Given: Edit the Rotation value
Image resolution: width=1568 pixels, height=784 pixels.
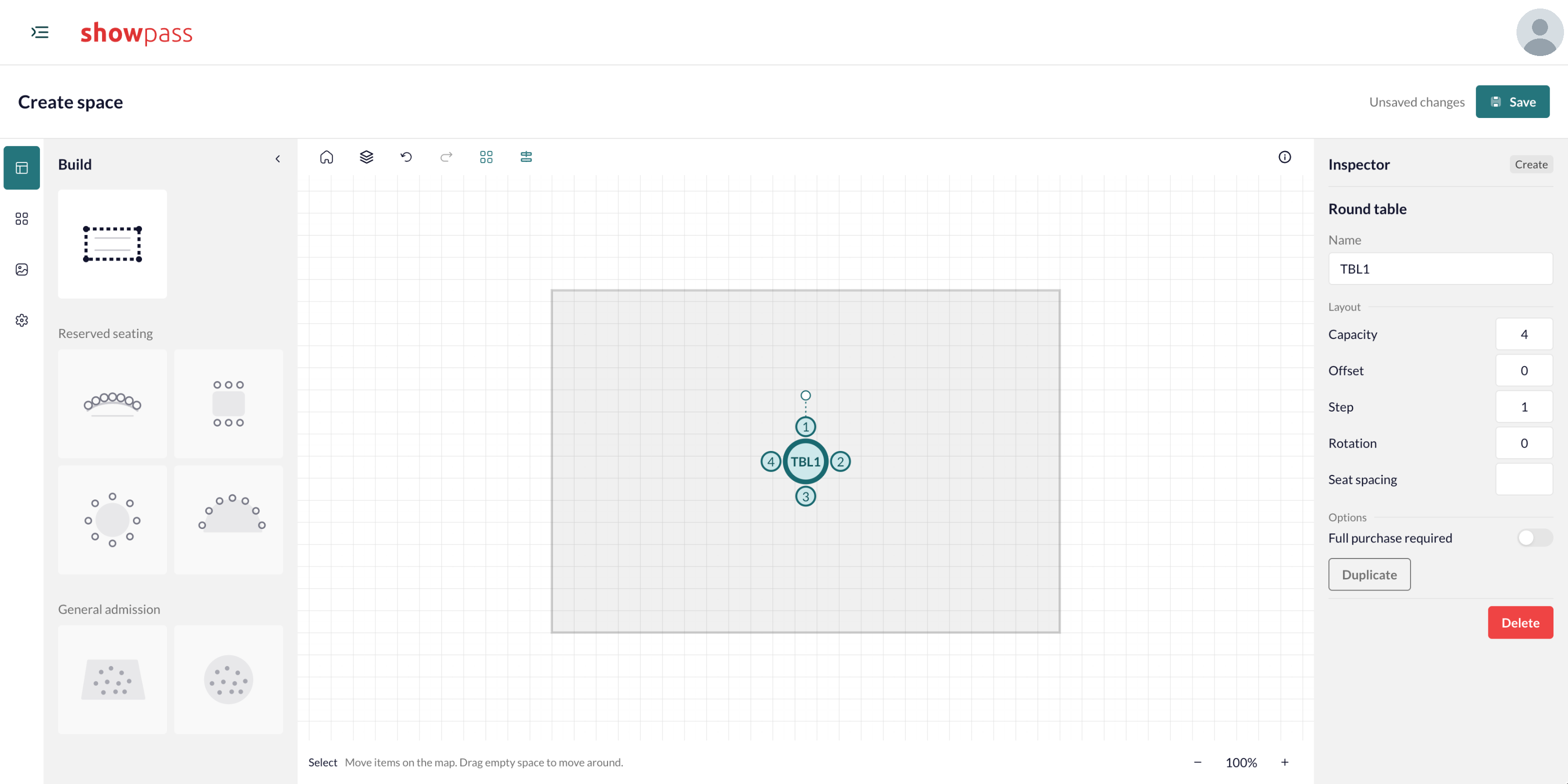Looking at the screenshot, I should [x=1523, y=443].
